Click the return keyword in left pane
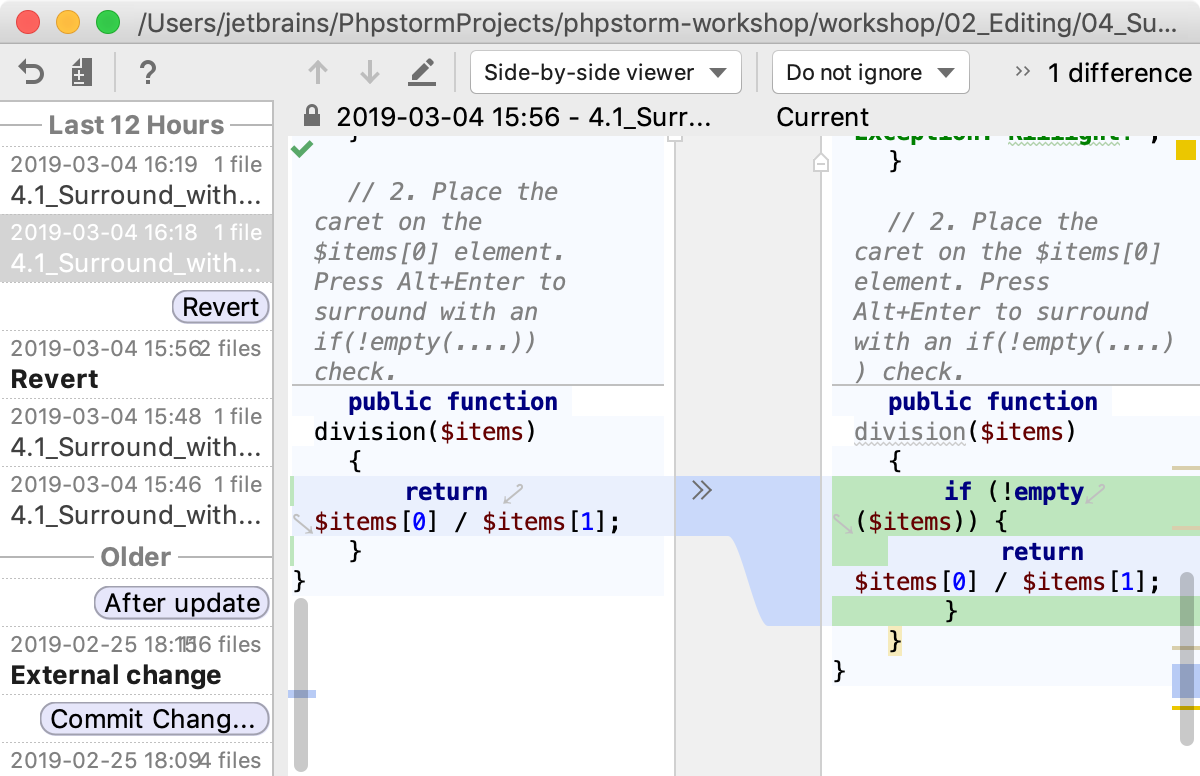1200x776 pixels. pos(446,492)
